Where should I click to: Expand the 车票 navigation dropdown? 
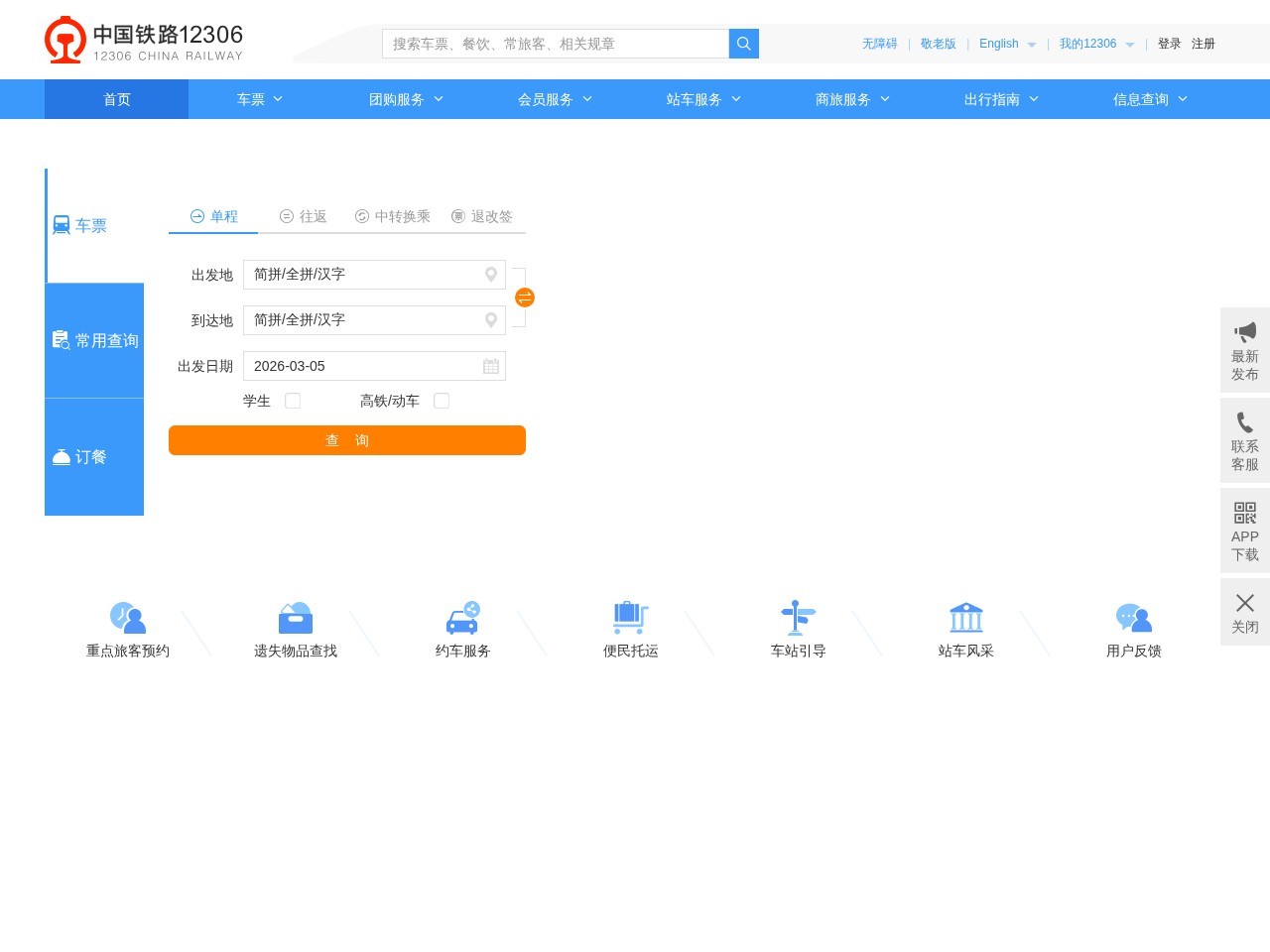pyautogui.click(x=260, y=99)
